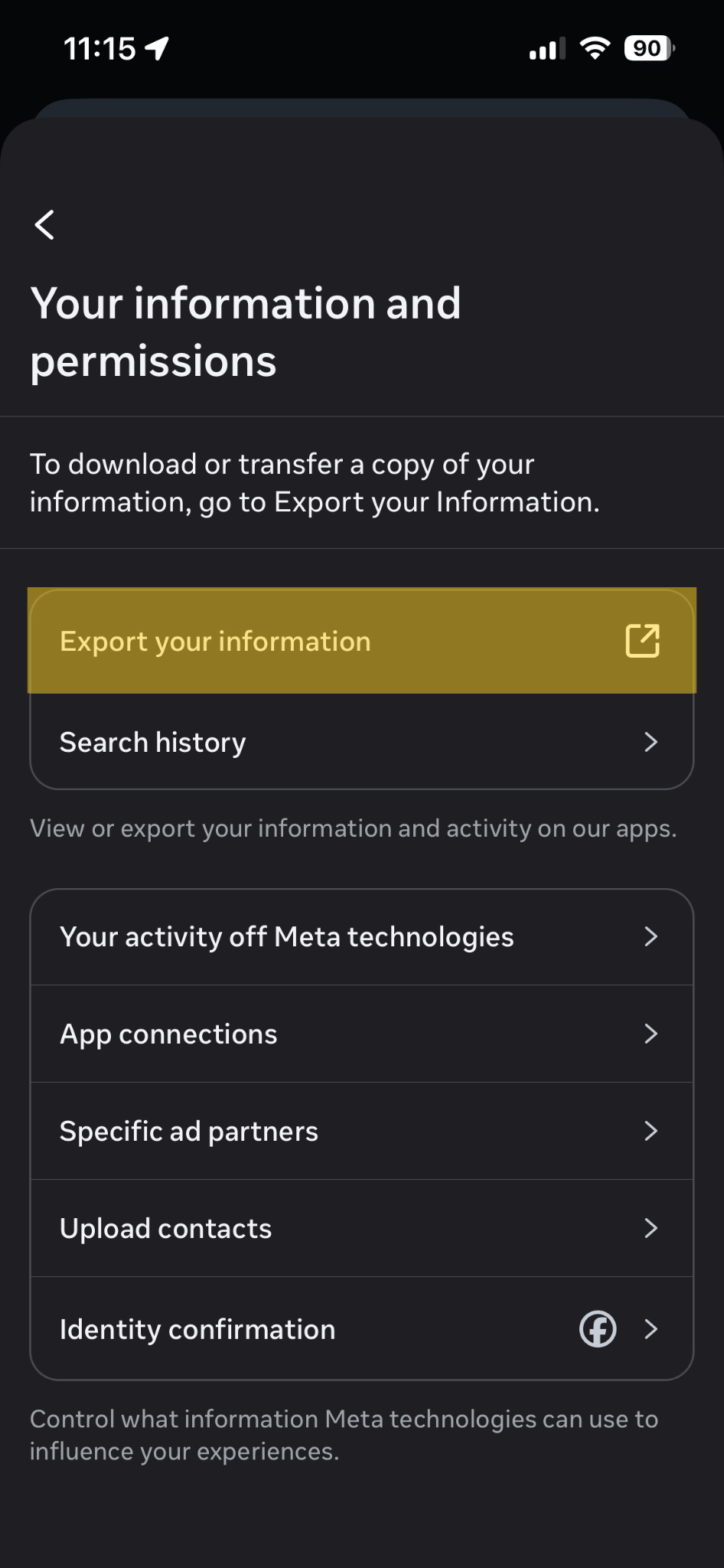Tap chevron on Specific ad partners row

(651, 1131)
